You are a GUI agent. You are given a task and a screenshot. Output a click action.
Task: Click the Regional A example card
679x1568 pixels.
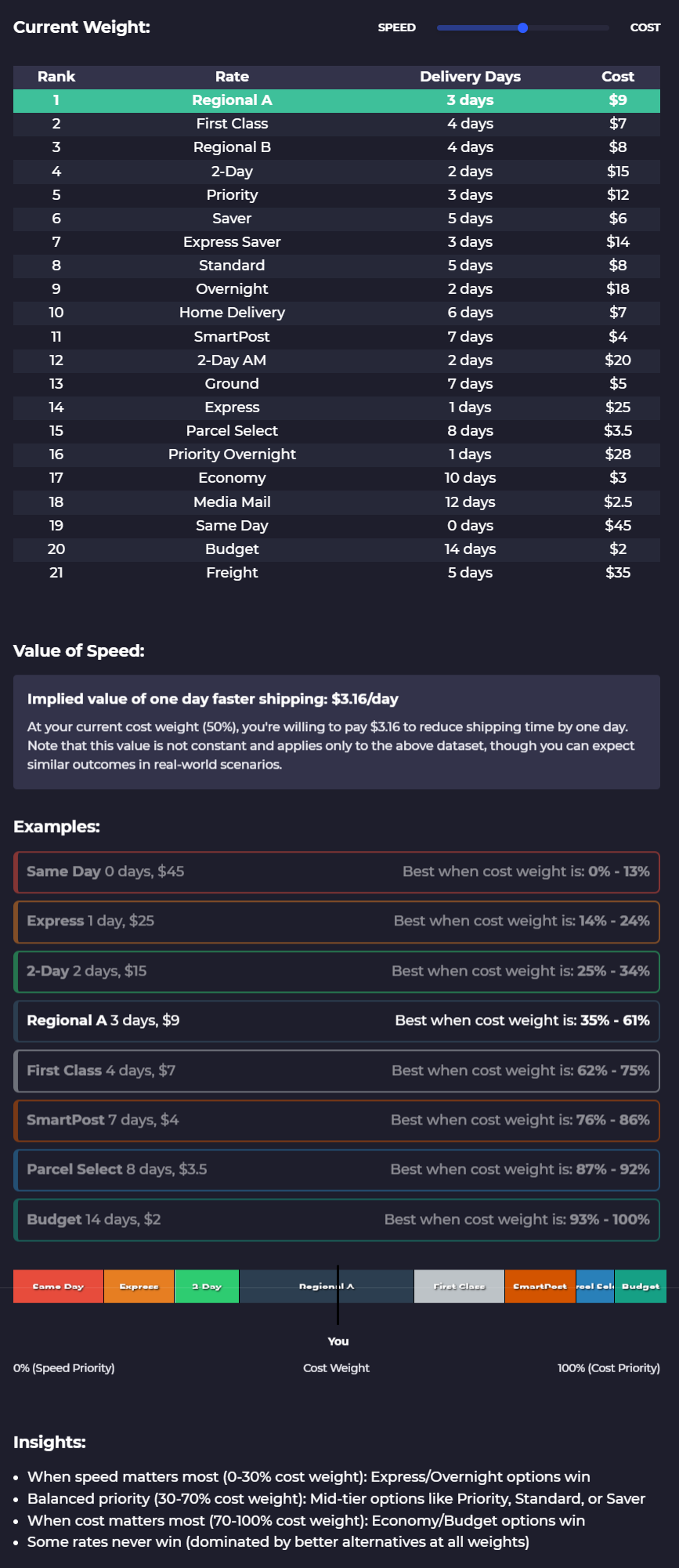336,1021
